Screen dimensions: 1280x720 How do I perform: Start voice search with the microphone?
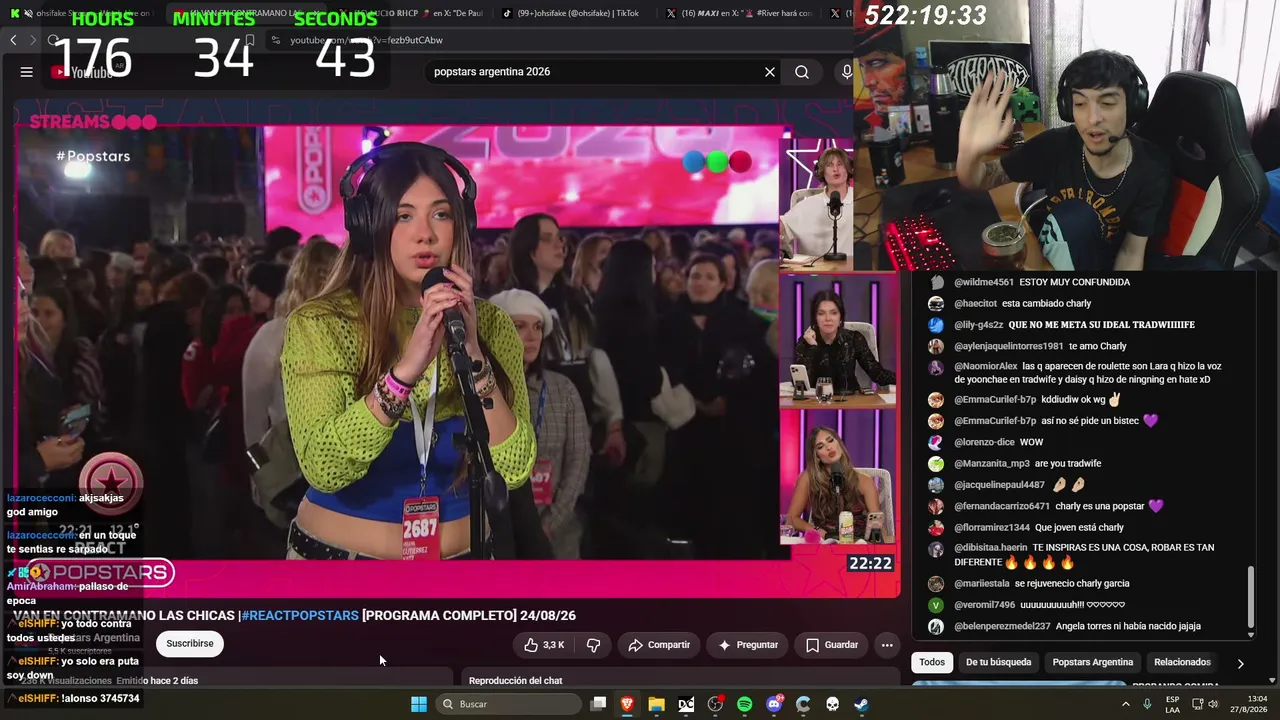[847, 72]
